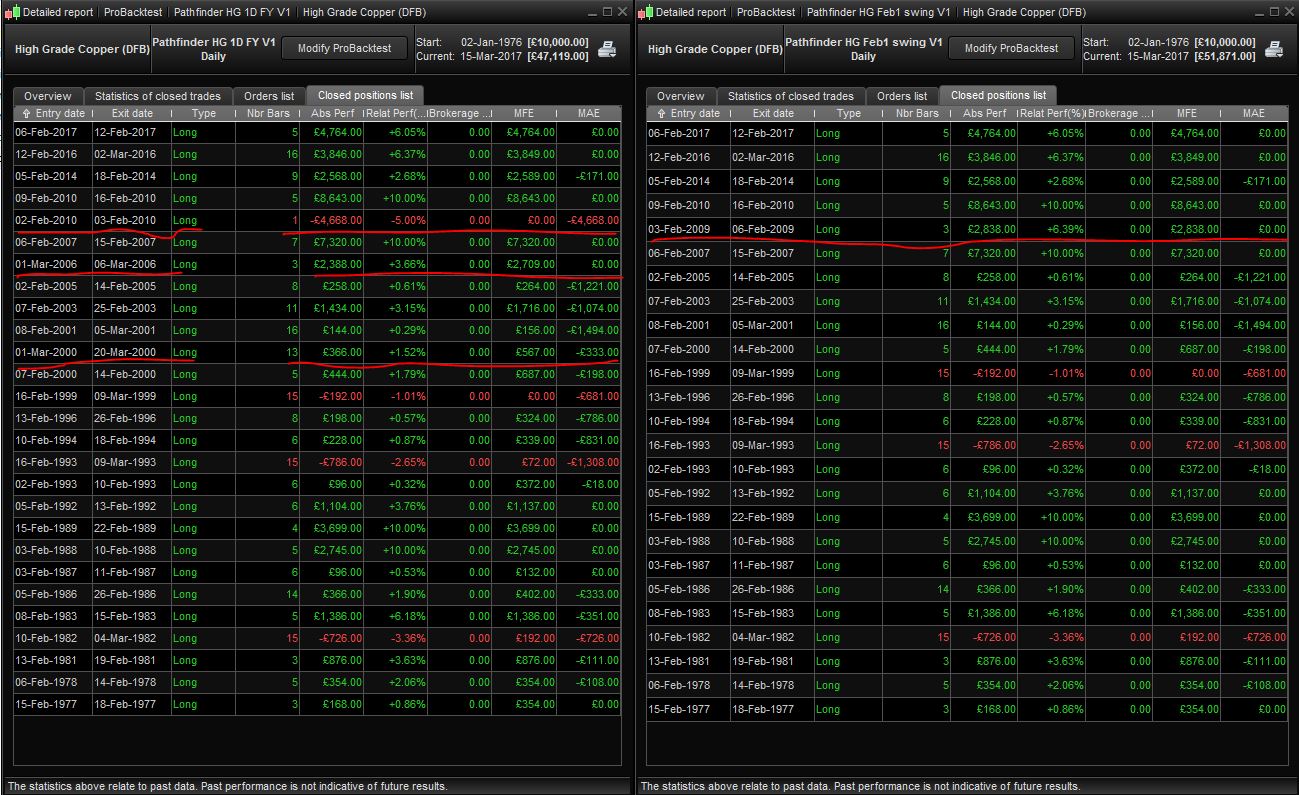The width and height of the screenshot is (1299, 795).
Task: Click 04-Mar-1982 exit date in right window
Action: click(773, 637)
